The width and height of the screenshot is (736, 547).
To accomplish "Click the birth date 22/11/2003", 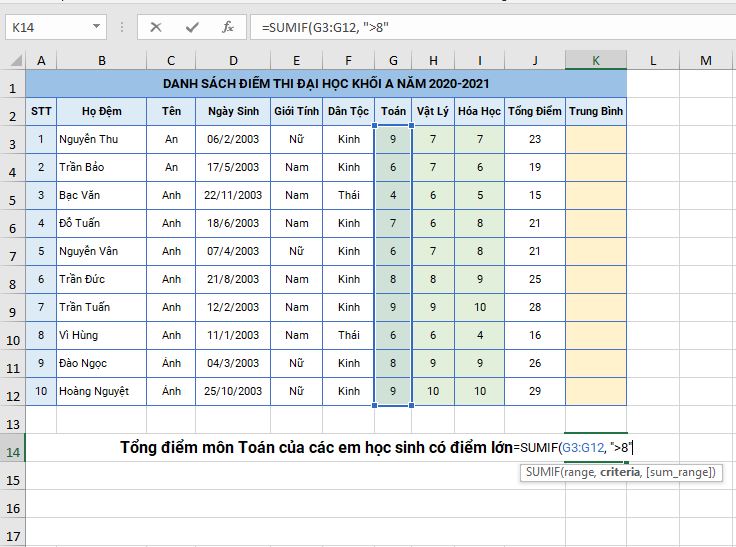I will click(x=233, y=195).
